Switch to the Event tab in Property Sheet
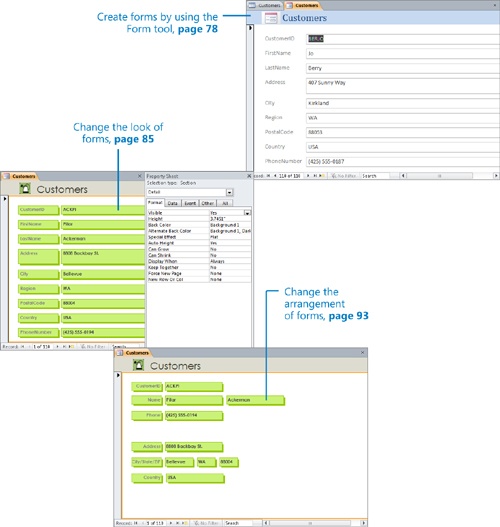This screenshot has width=500, height=527. click(x=190, y=203)
